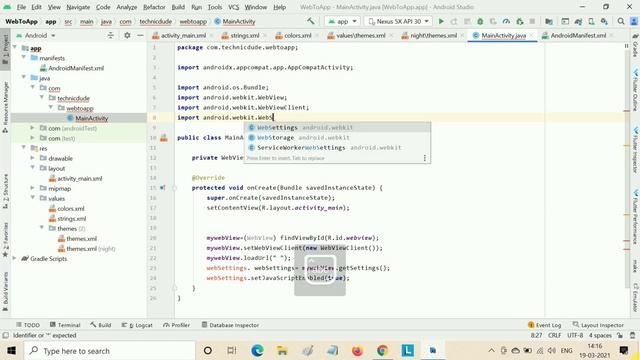
Task: Open Database Inspector tool window
Action: pos(230,325)
